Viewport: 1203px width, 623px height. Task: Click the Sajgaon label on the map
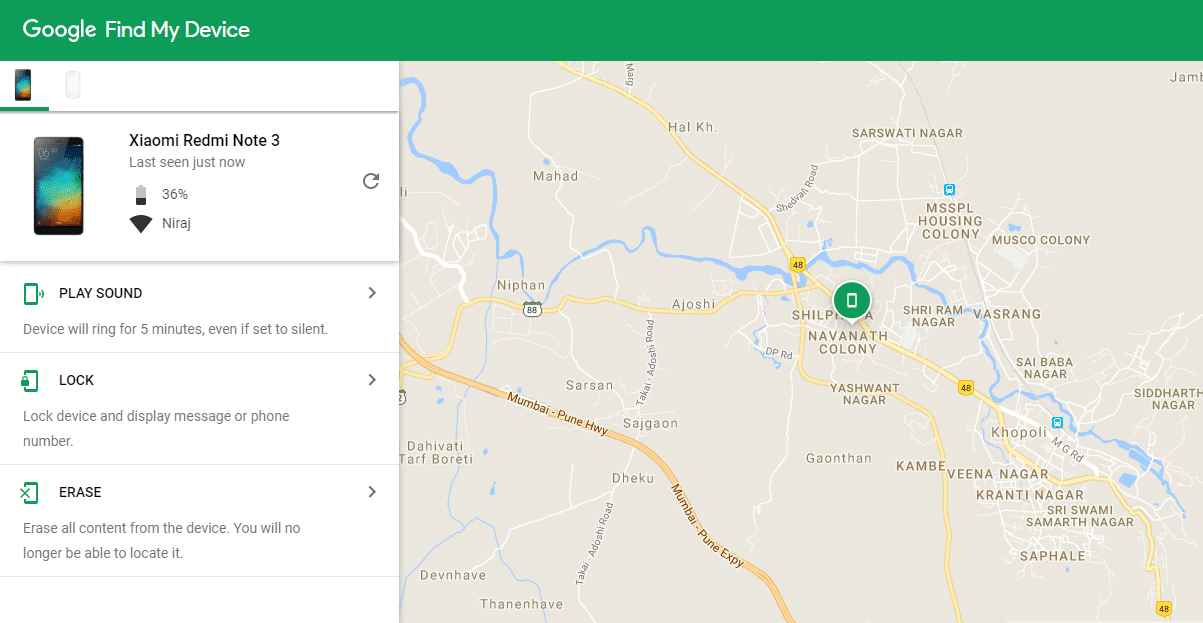[650, 423]
